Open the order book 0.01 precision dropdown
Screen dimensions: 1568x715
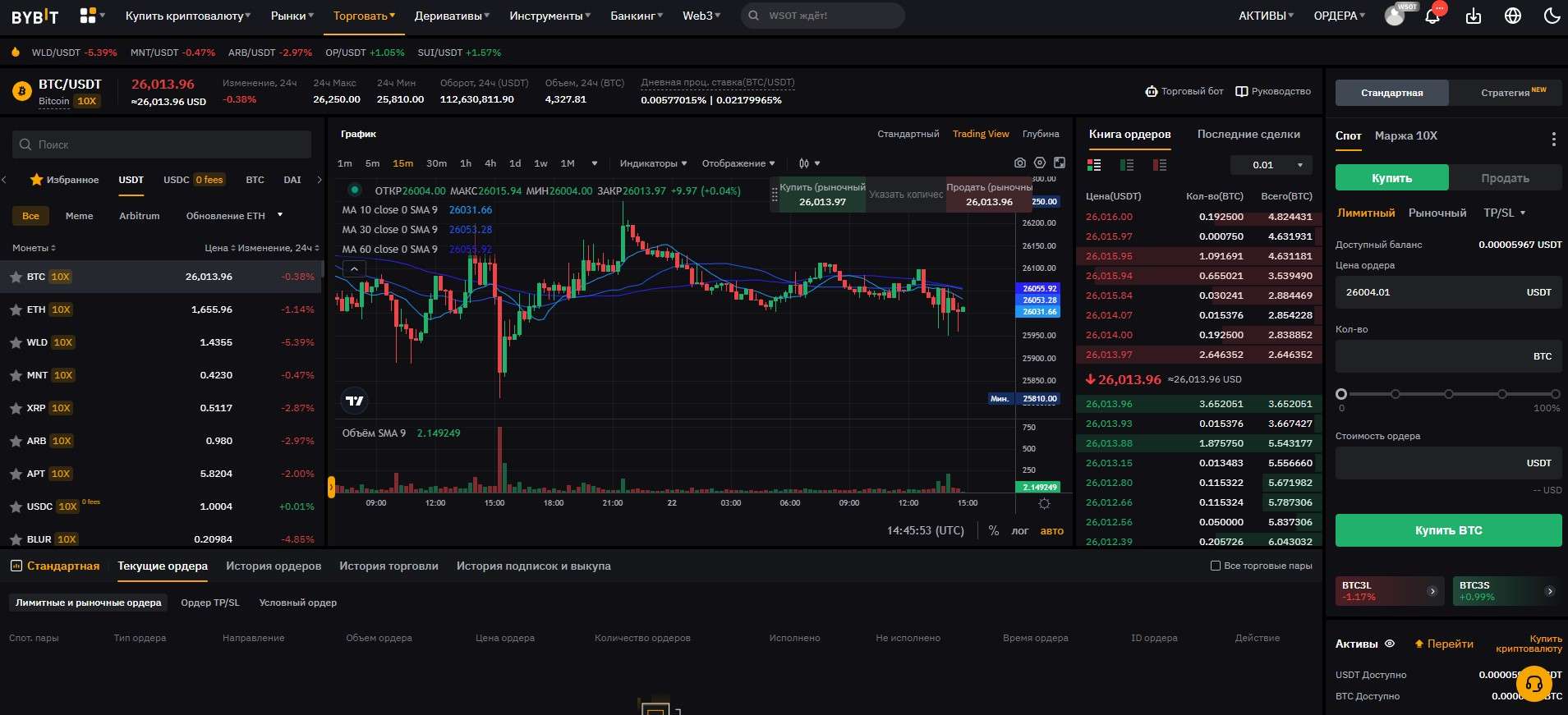pos(1271,165)
